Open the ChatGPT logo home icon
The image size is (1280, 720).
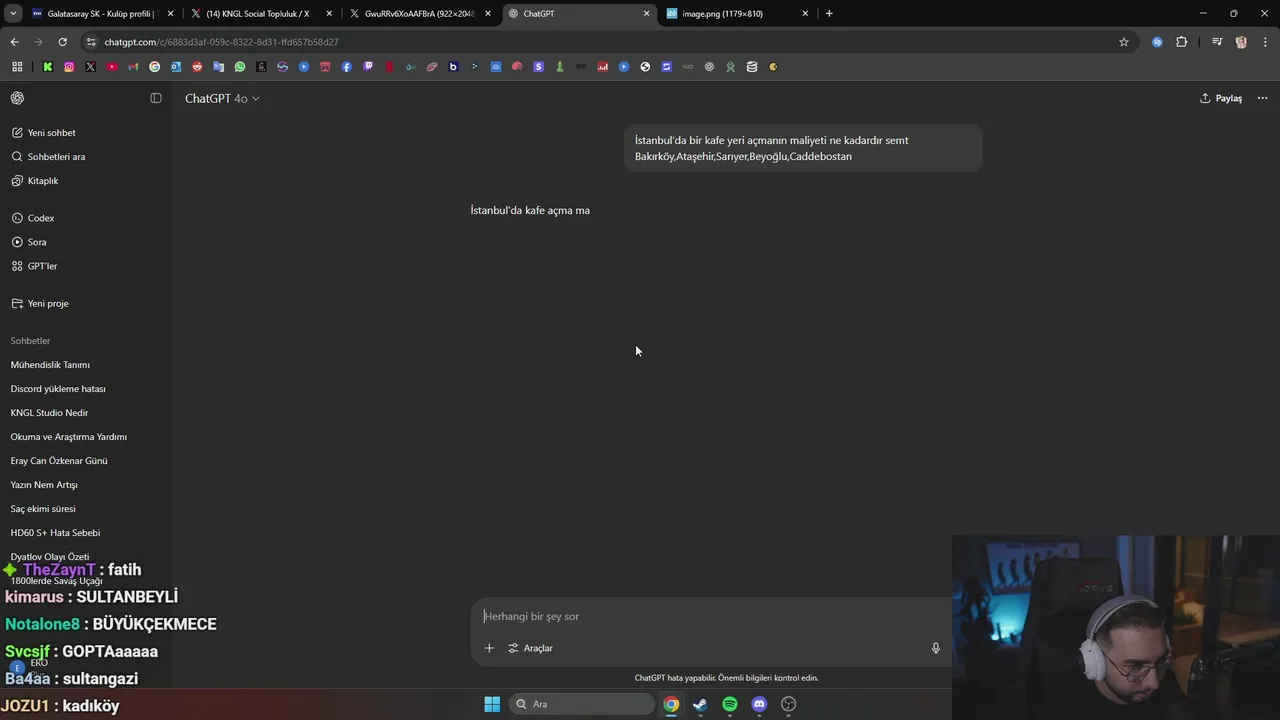point(17,98)
